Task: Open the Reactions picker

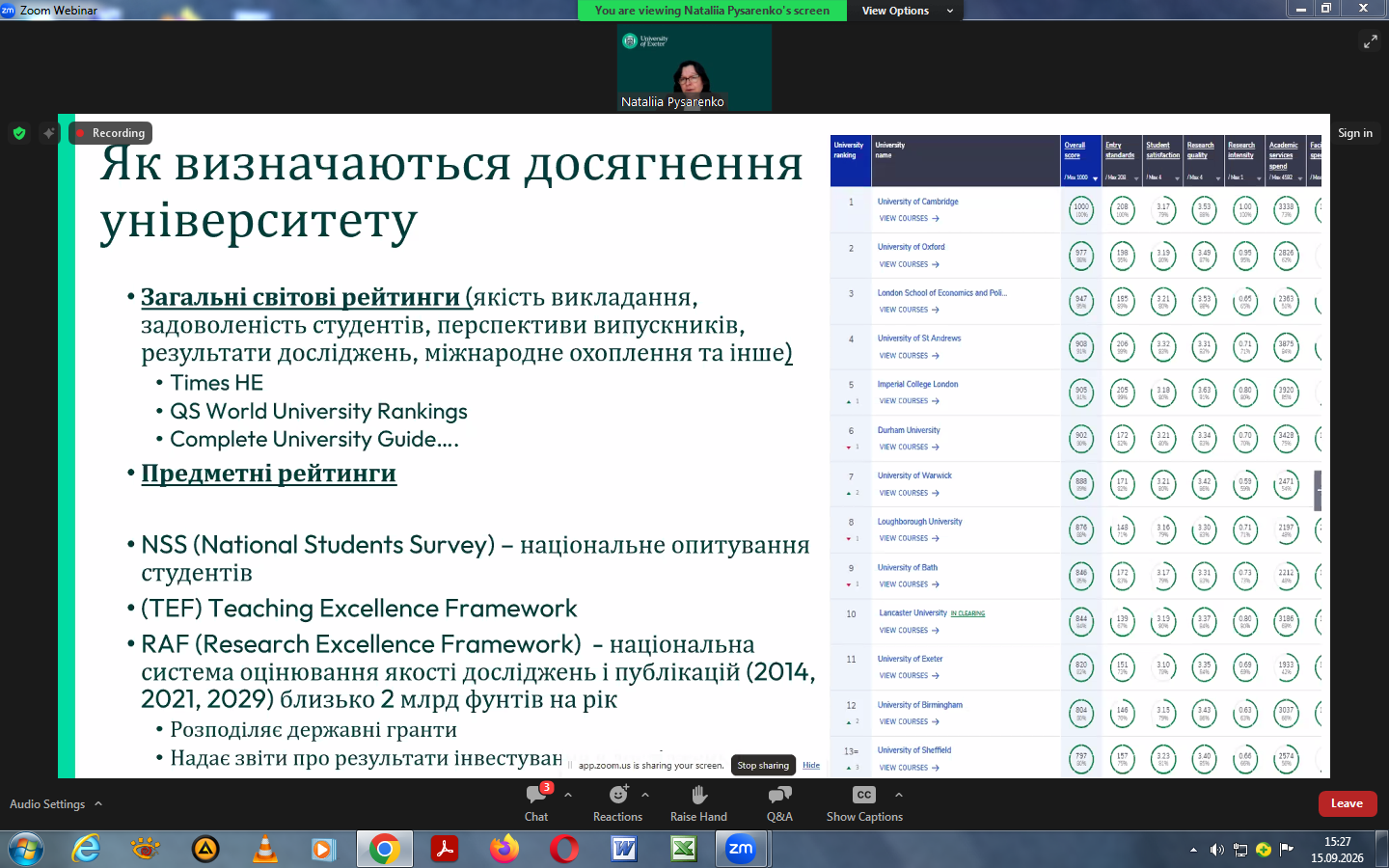Action: coord(617,802)
